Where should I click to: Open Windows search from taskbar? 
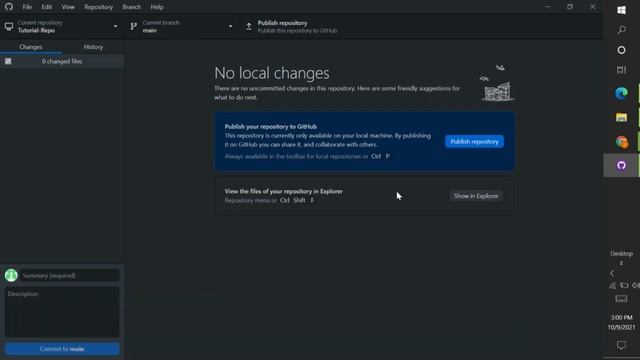(x=621, y=30)
